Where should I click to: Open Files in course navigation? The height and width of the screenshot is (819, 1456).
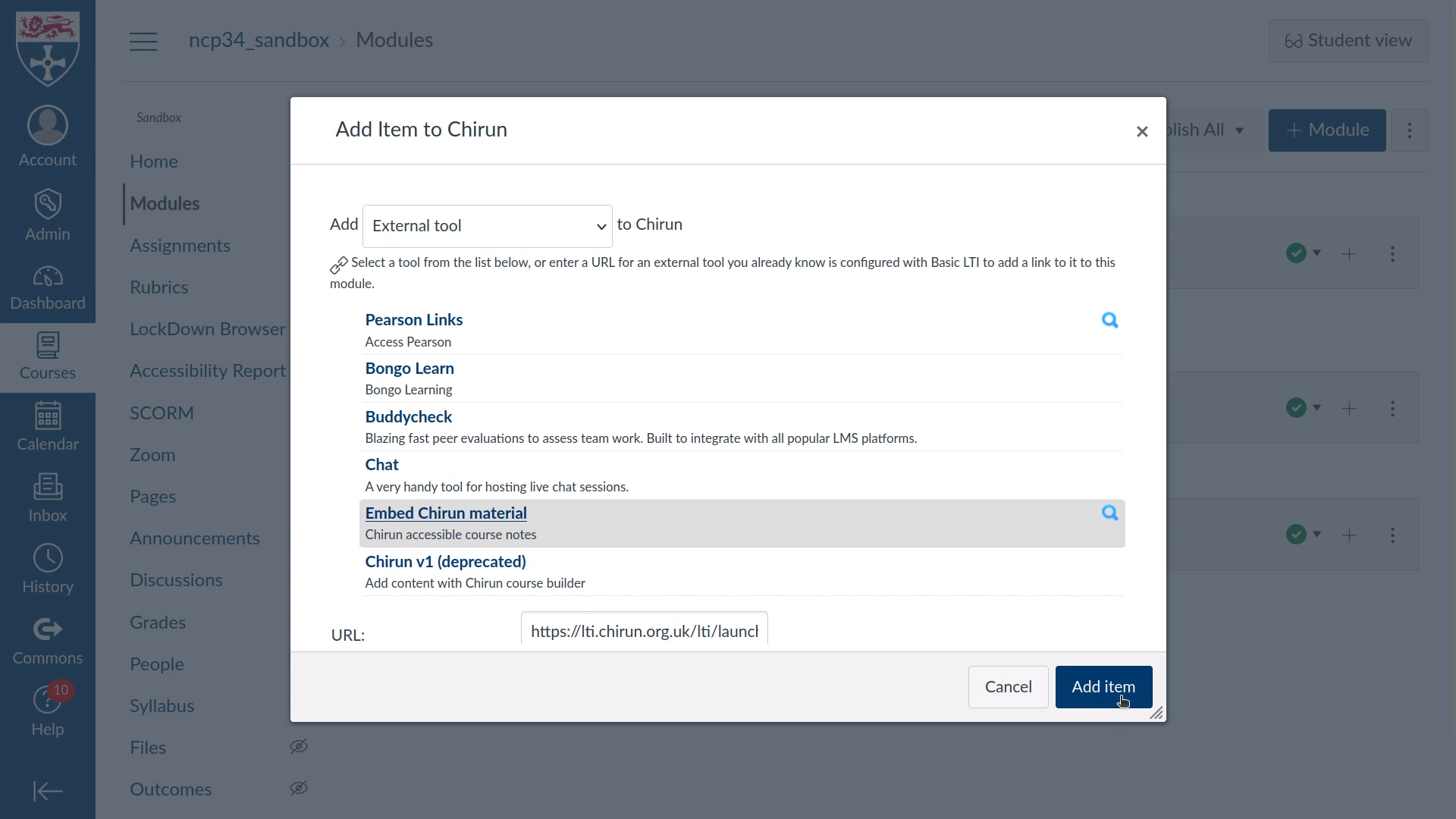[147, 748]
